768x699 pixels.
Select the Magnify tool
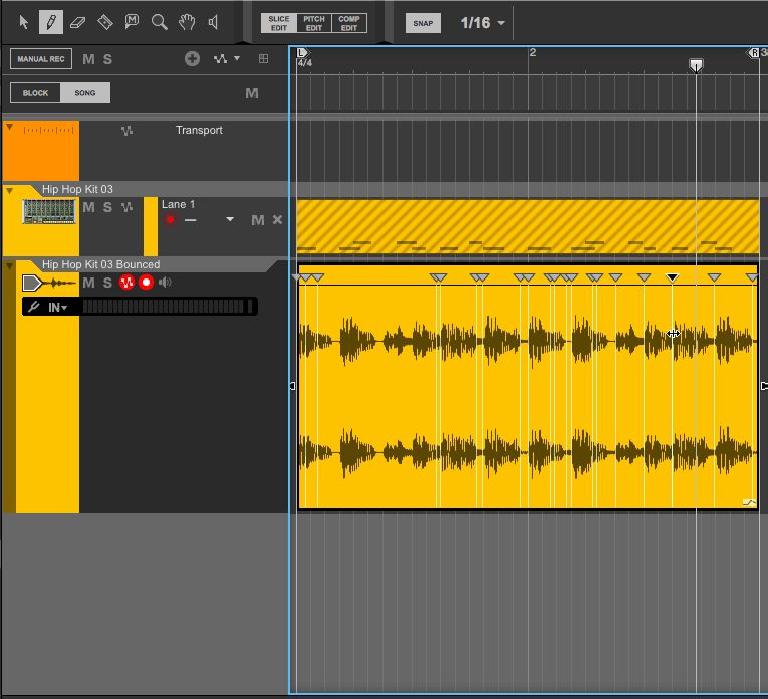[160, 23]
